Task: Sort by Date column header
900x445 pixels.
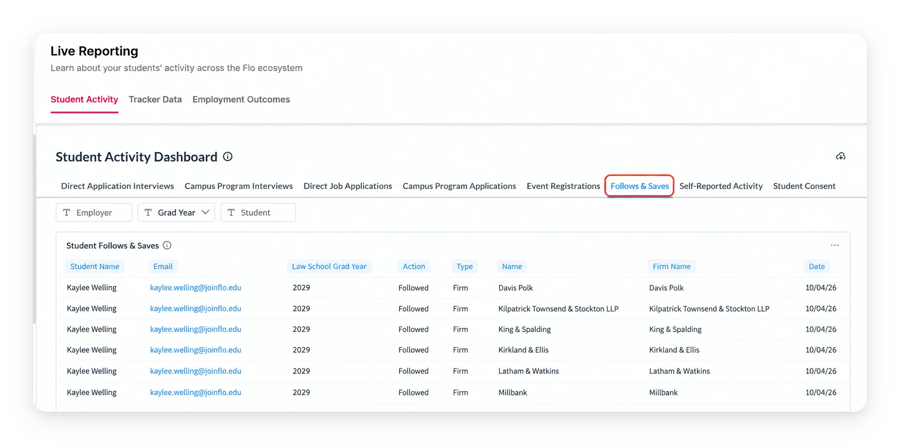Action: [x=817, y=266]
